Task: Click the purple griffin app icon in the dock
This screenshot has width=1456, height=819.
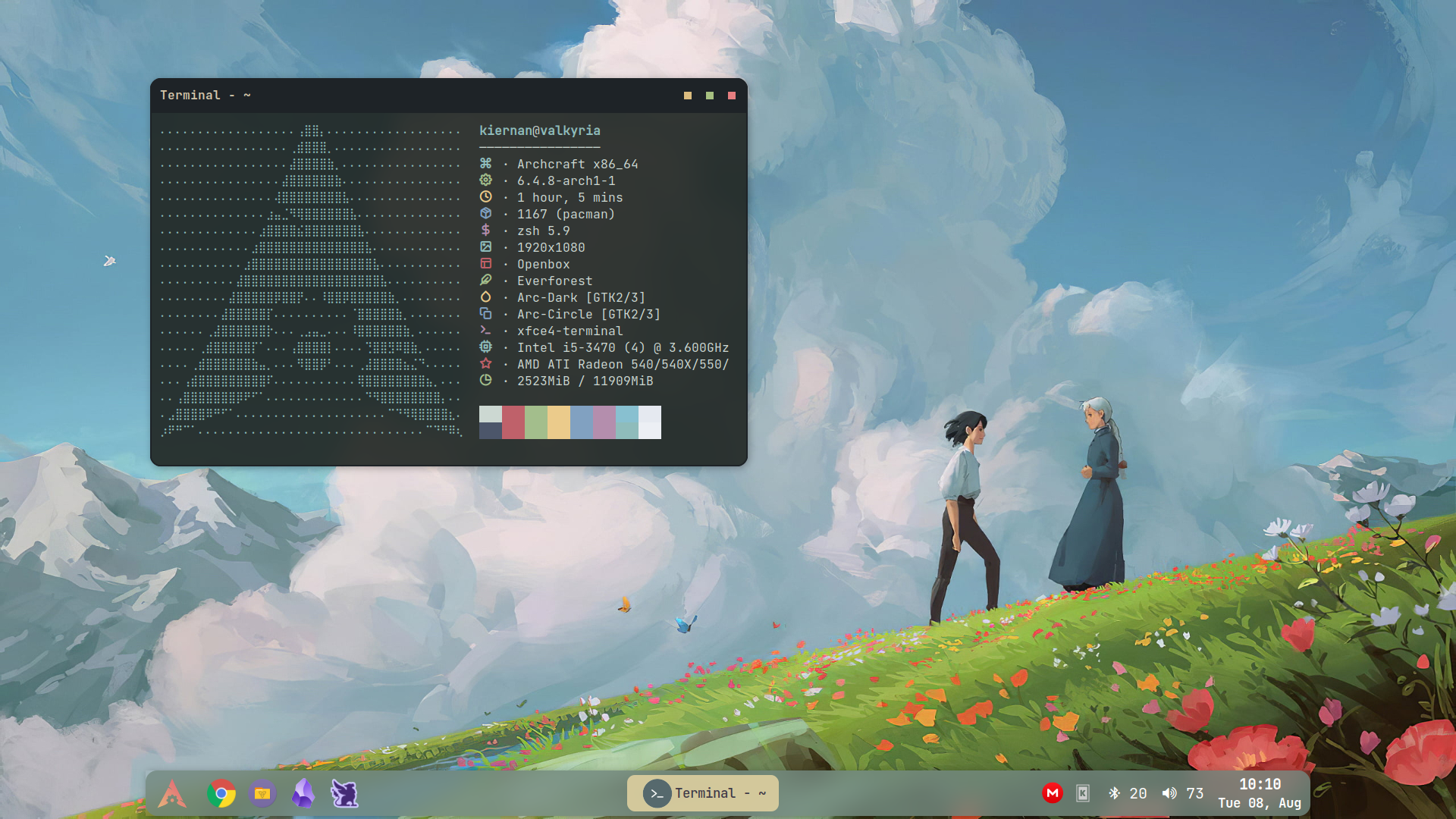Action: (x=345, y=793)
